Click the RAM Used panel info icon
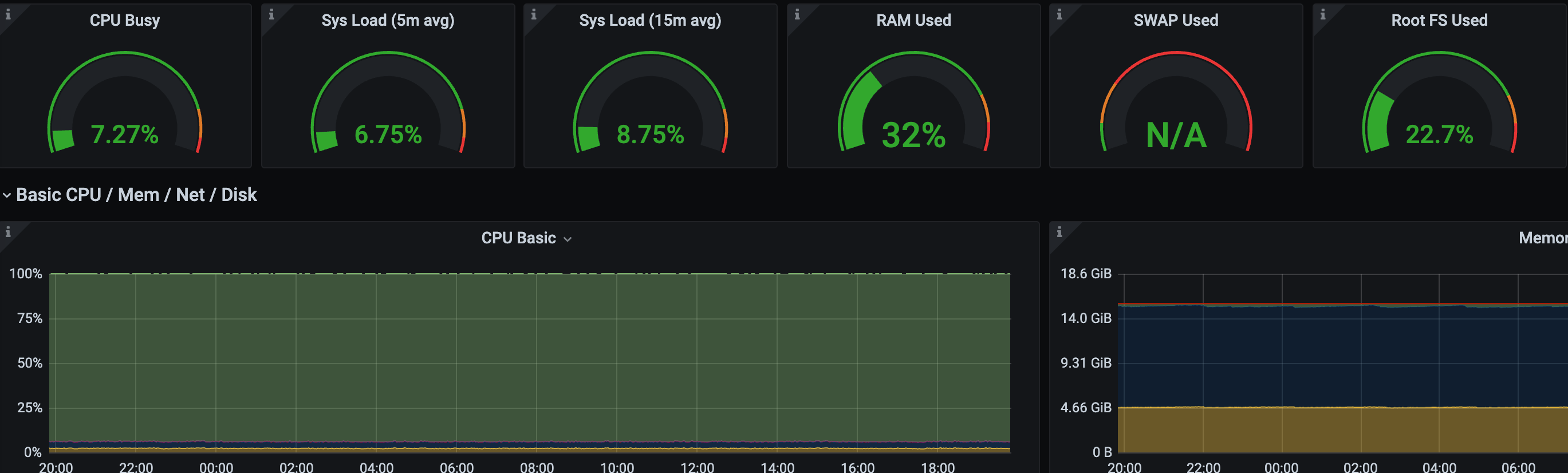 797,14
